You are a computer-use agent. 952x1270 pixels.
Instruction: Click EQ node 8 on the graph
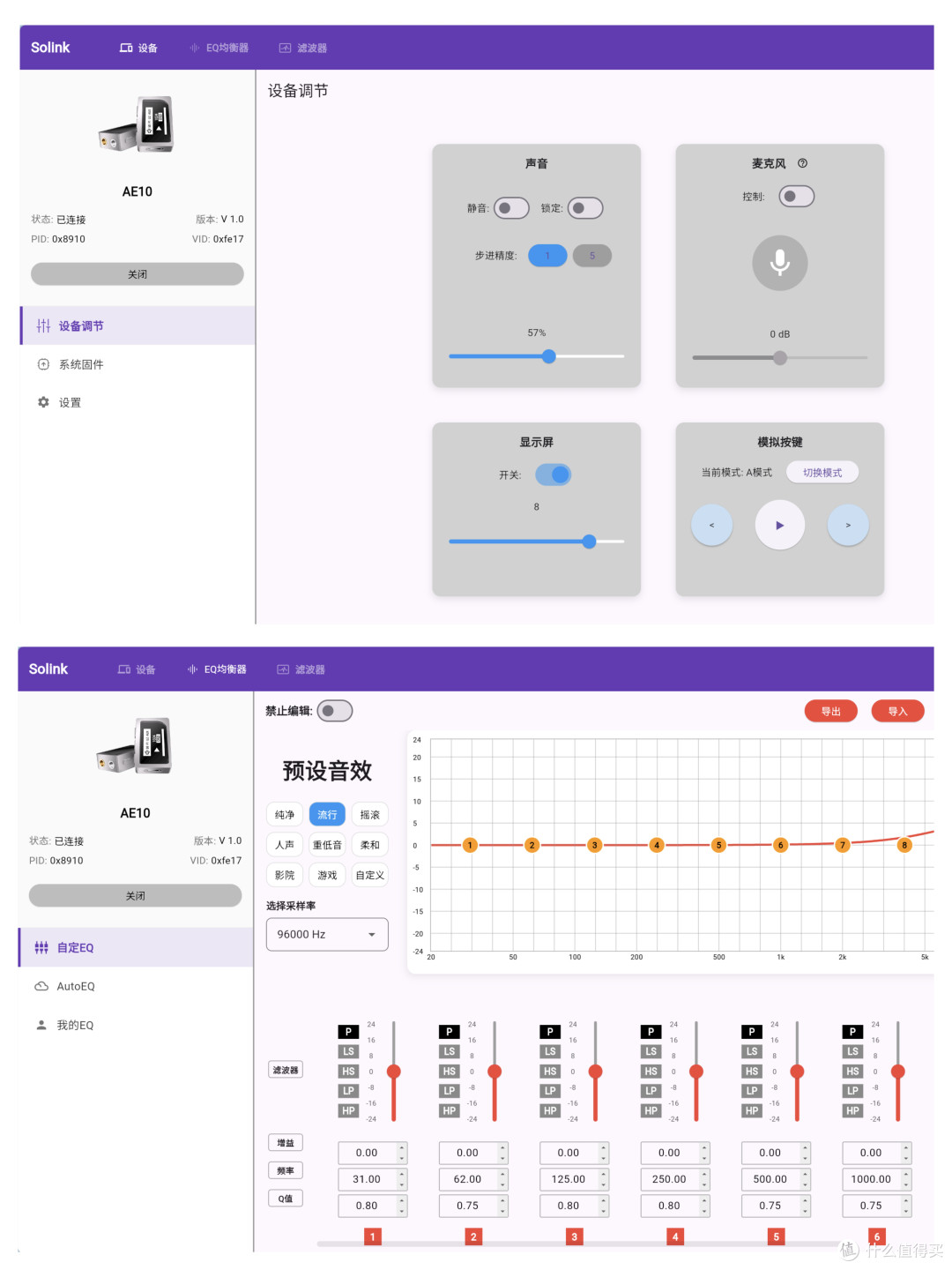[x=904, y=845]
